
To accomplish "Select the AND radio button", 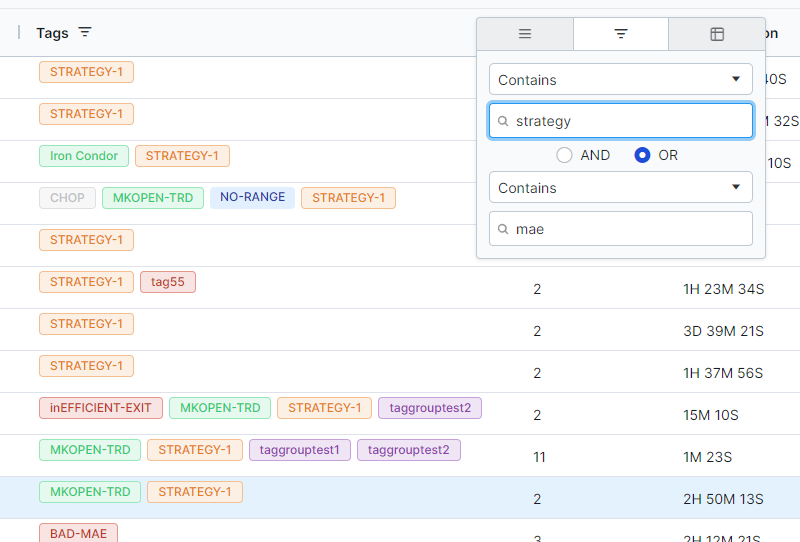I will click(565, 155).
